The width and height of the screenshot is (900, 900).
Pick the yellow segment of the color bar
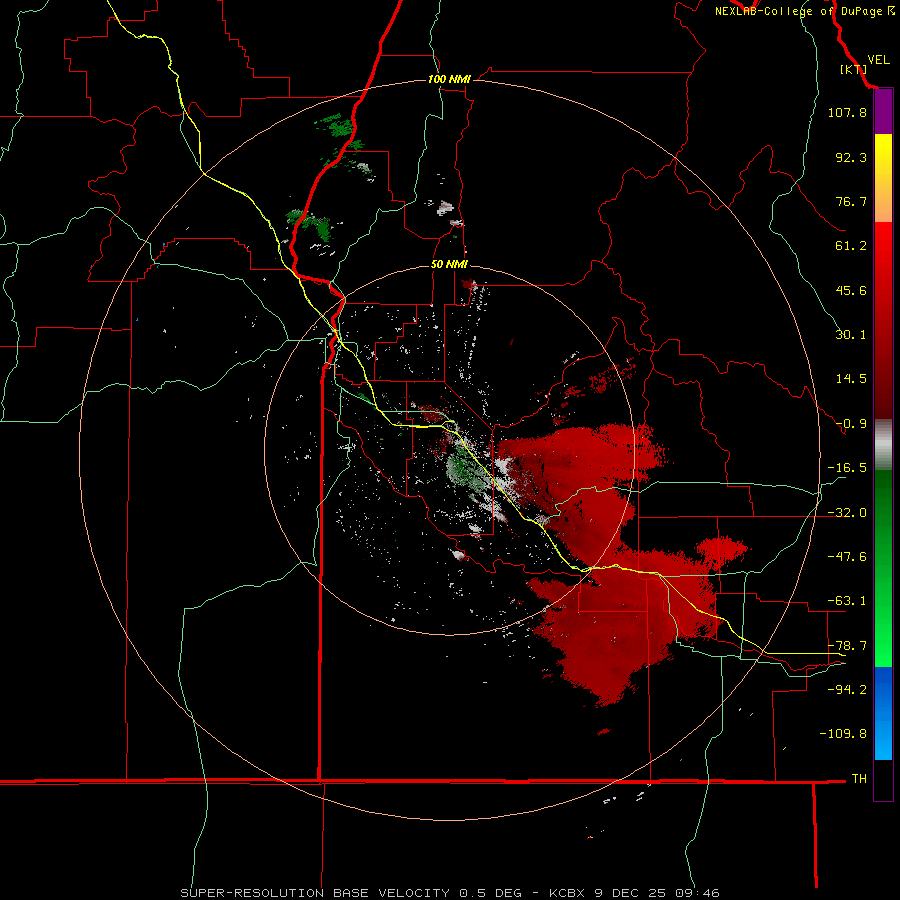(x=883, y=156)
